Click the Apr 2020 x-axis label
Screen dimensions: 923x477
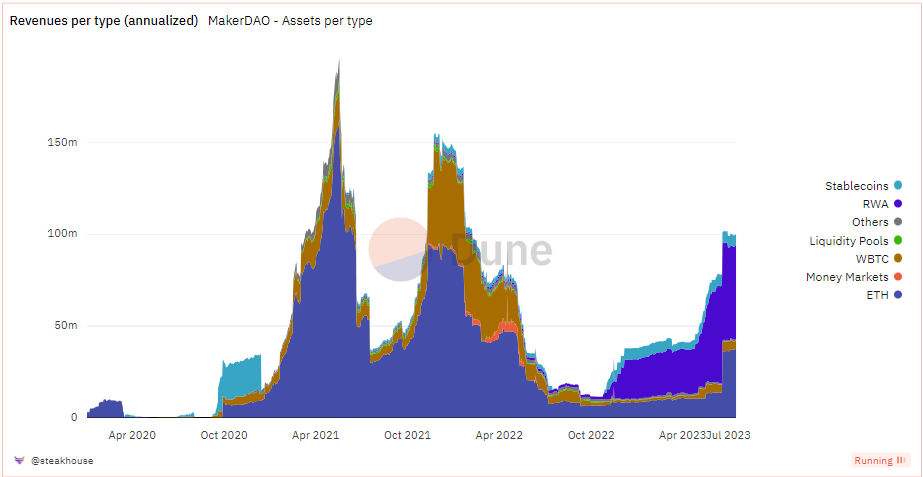[x=133, y=435]
